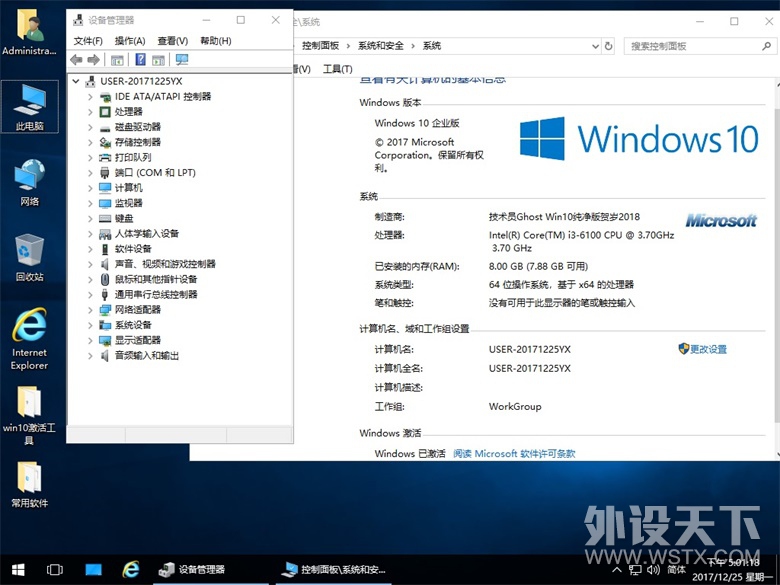Select the mice and pointing devices icon
This screenshot has height=585, width=780.
tap(105, 280)
